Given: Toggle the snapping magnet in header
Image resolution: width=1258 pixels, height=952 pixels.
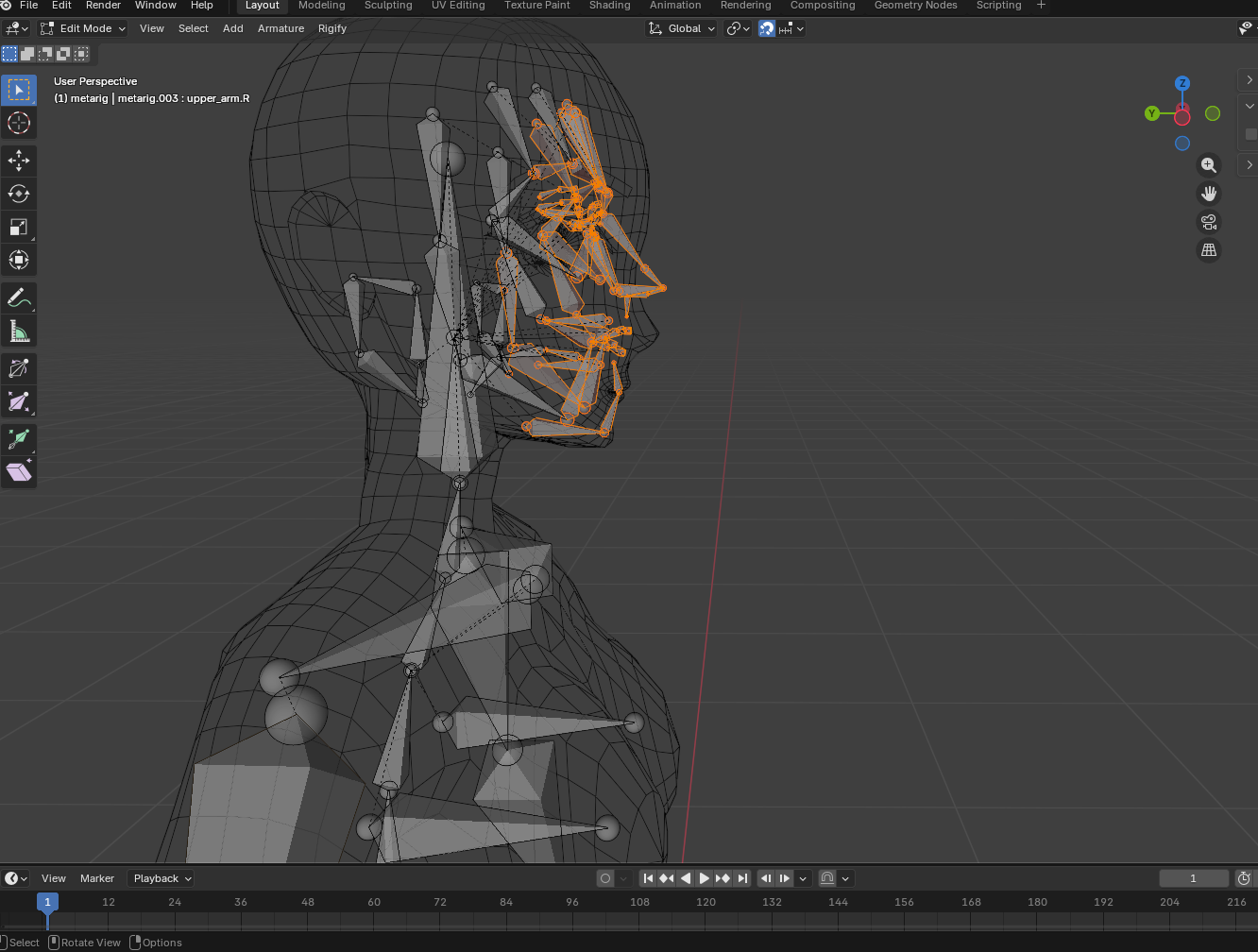Looking at the screenshot, I should pos(767,28).
